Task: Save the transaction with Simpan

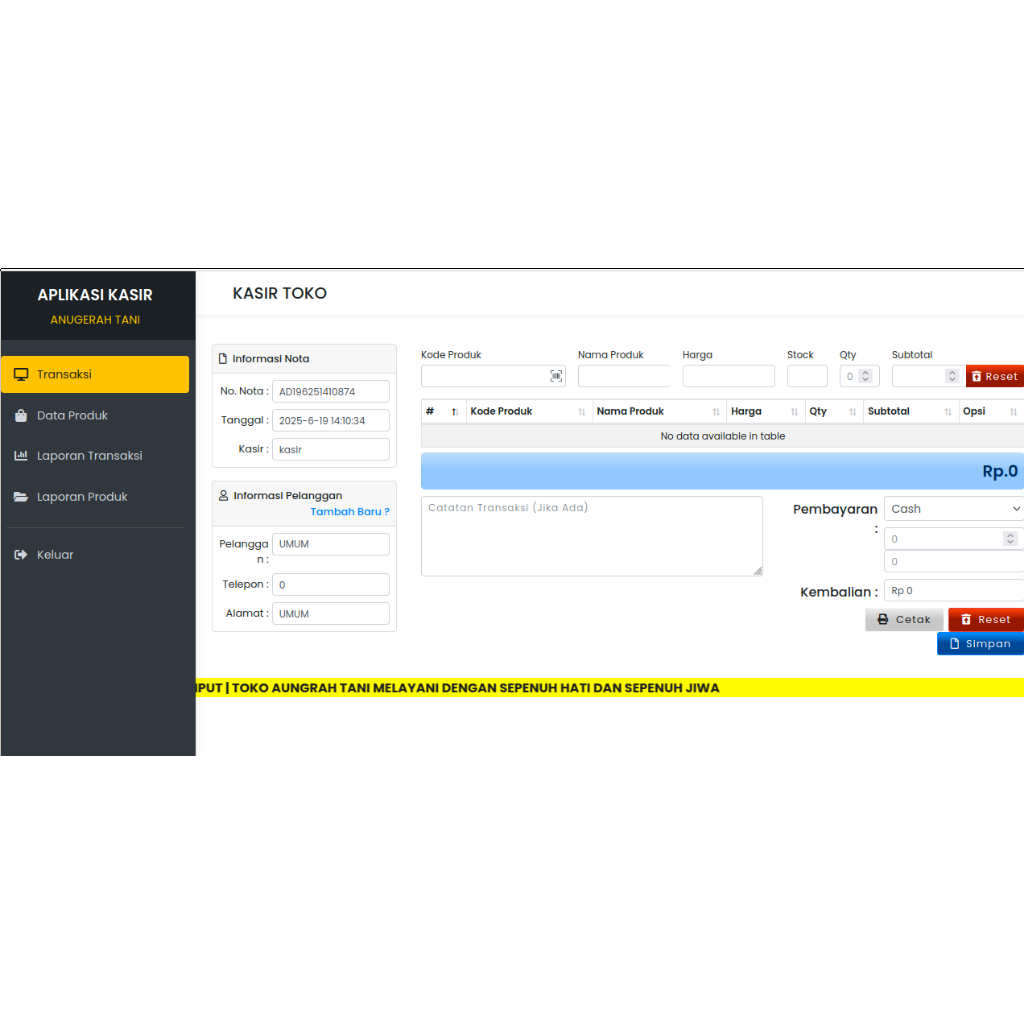Action: (x=980, y=644)
